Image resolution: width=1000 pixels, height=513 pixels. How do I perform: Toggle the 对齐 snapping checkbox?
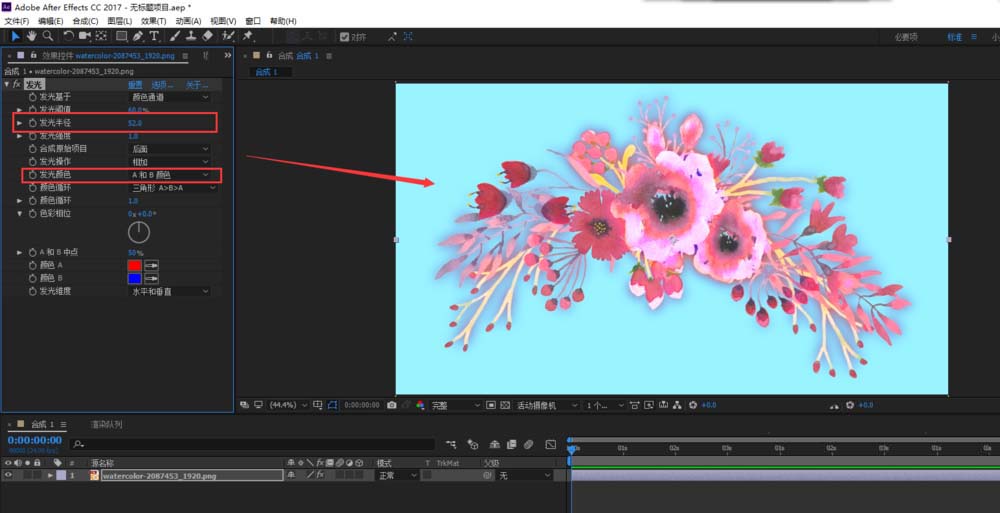[345, 37]
